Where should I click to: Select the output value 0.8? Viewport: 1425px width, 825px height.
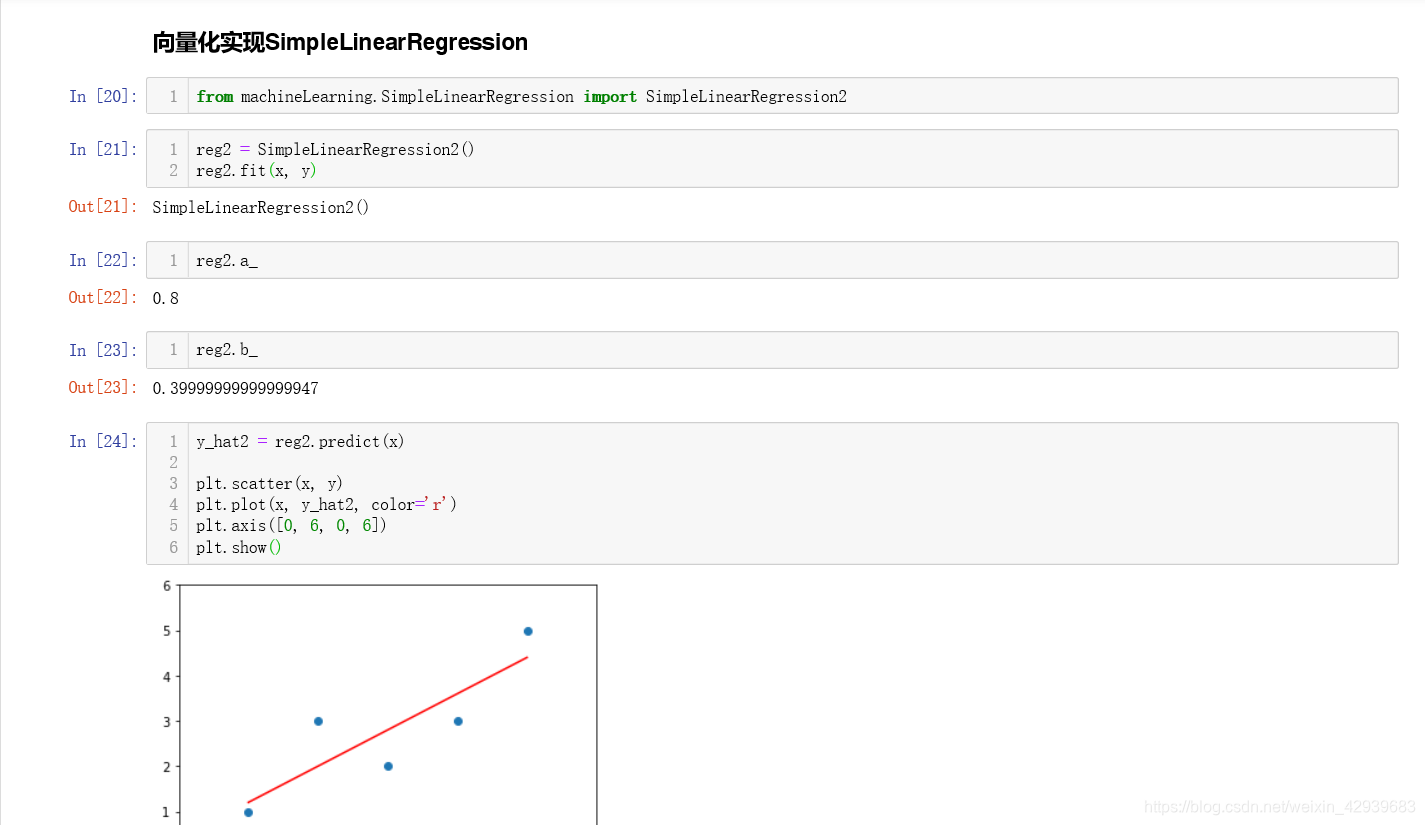[x=166, y=298]
